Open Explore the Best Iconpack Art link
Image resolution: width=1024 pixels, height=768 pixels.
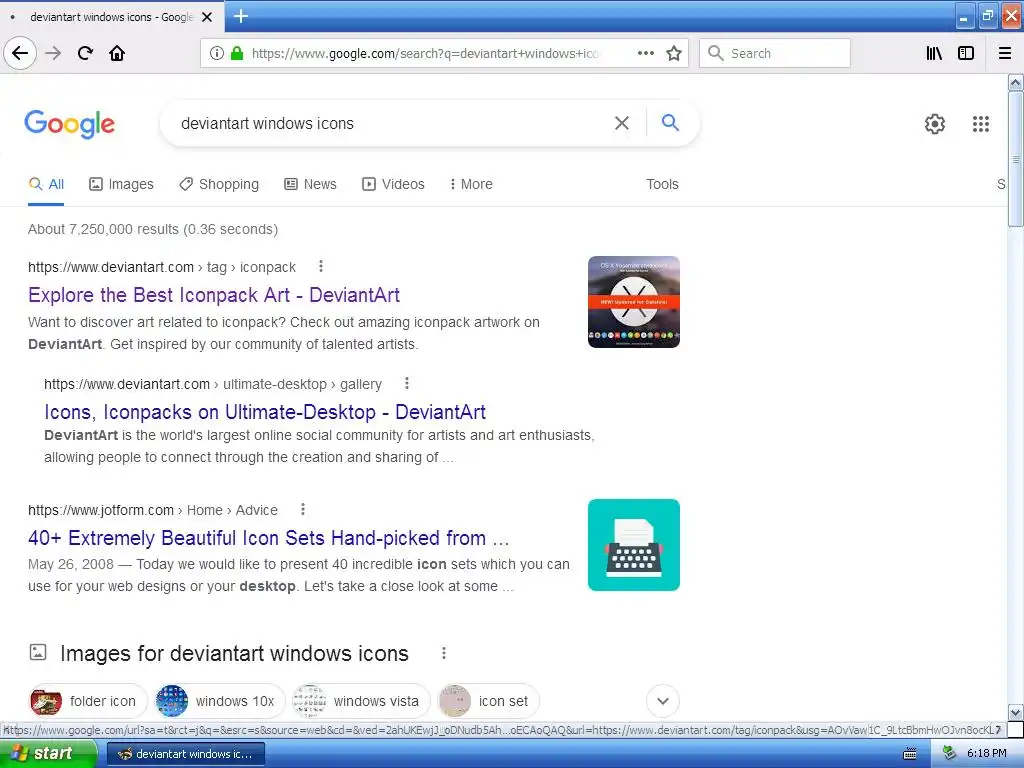pos(214,295)
